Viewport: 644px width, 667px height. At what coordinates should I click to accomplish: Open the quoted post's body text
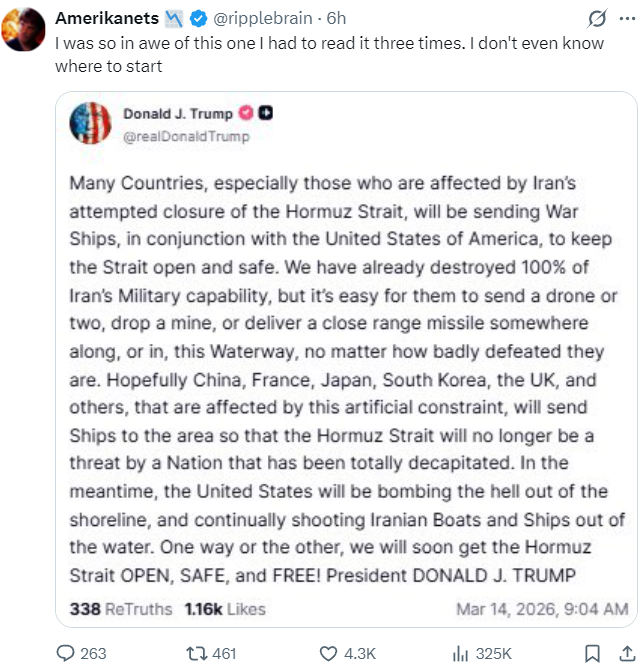click(348, 380)
